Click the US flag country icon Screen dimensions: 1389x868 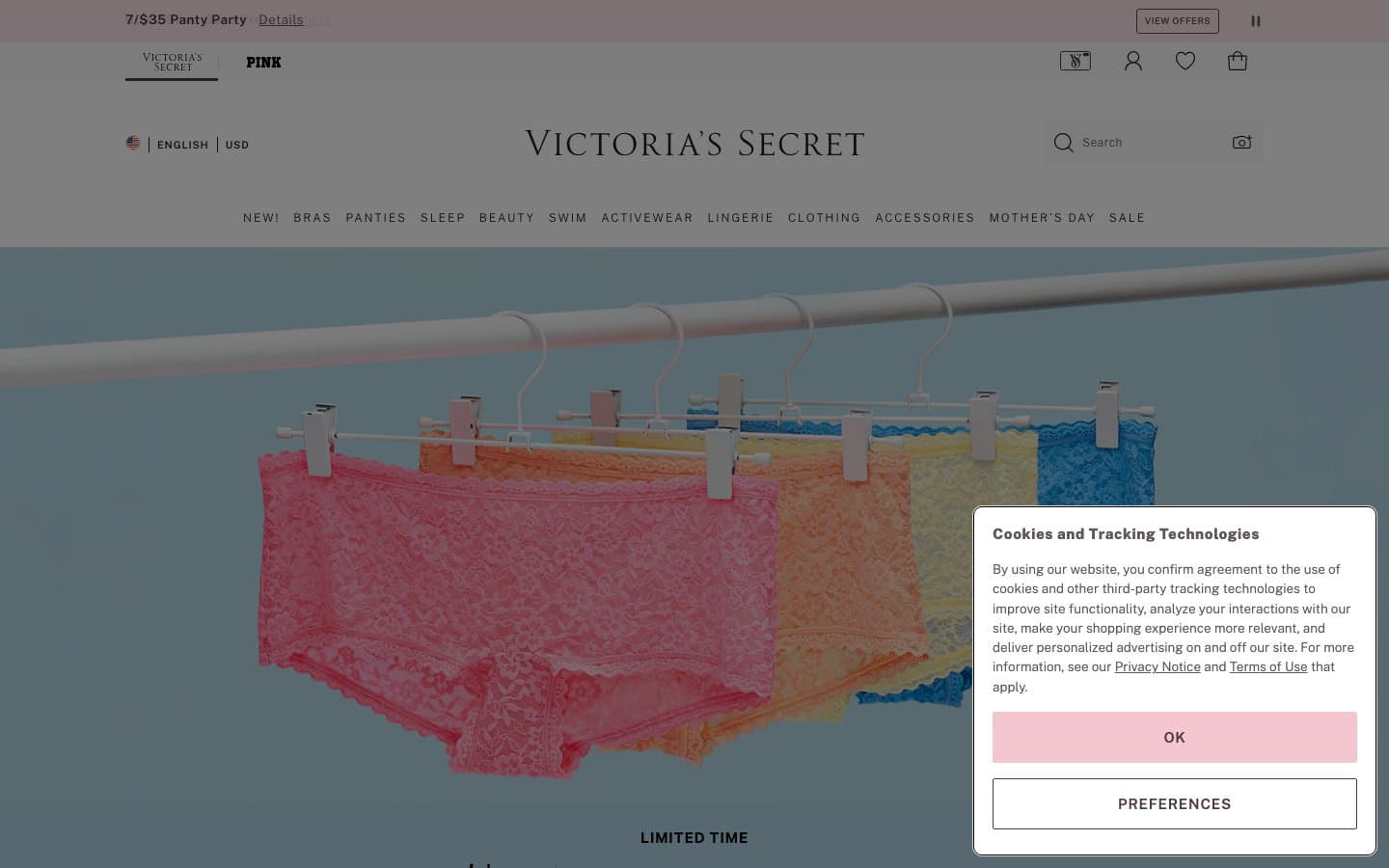tap(133, 143)
